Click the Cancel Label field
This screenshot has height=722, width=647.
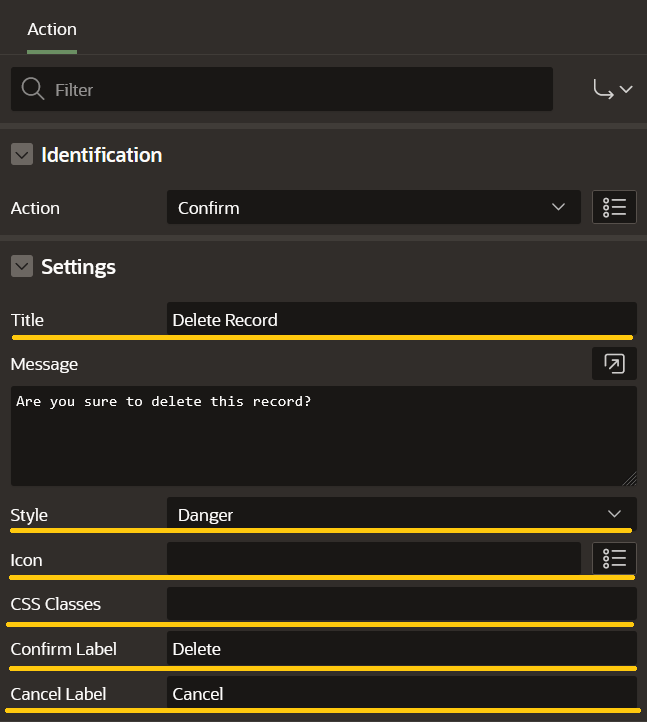[x=400, y=693]
